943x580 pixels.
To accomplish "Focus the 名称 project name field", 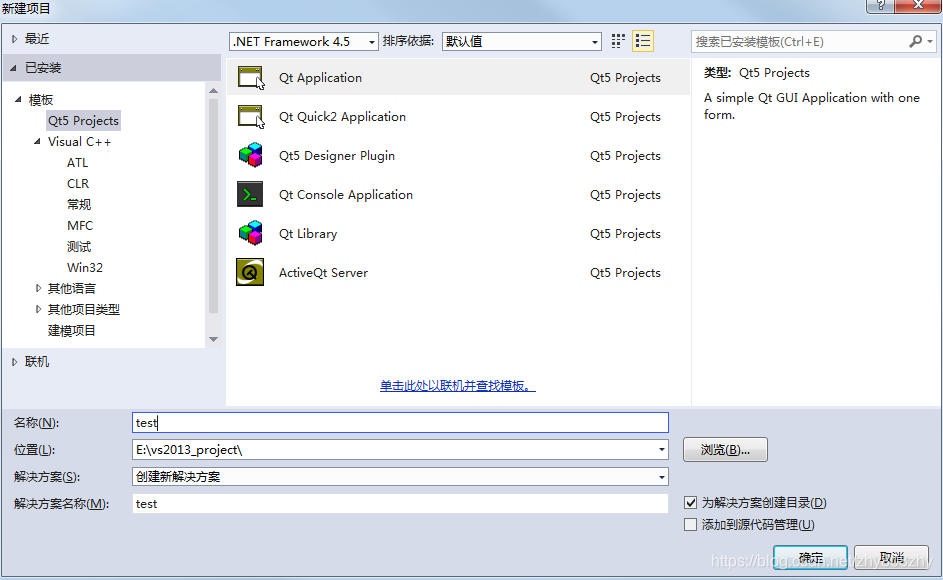I will pyautogui.click(x=400, y=422).
